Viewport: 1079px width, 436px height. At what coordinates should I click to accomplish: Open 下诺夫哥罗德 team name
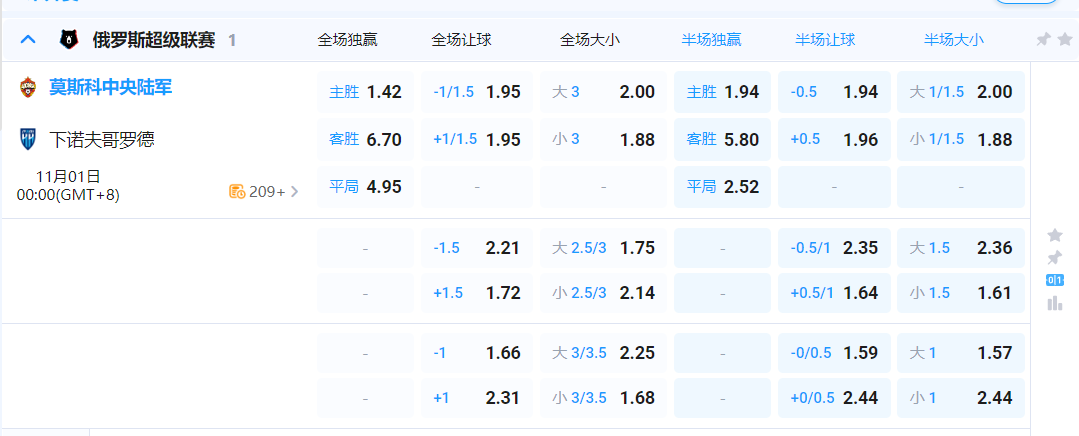pyautogui.click(x=102, y=140)
